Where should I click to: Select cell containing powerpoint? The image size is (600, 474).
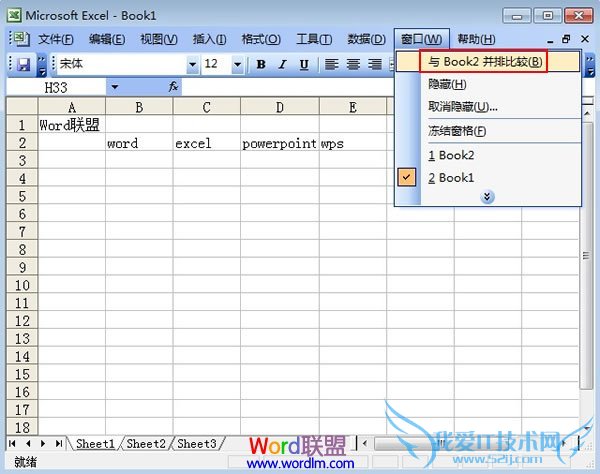coord(280,143)
